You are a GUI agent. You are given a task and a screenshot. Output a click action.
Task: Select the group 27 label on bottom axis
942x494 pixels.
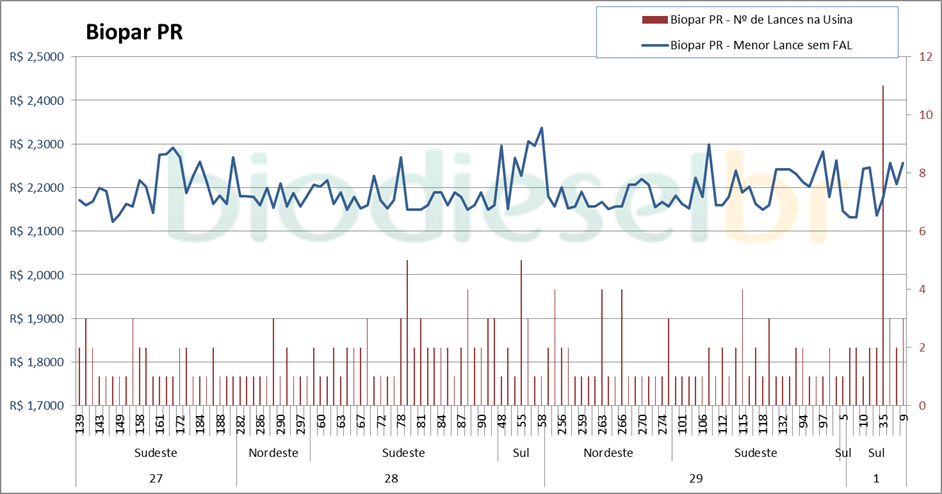[x=156, y=478]
